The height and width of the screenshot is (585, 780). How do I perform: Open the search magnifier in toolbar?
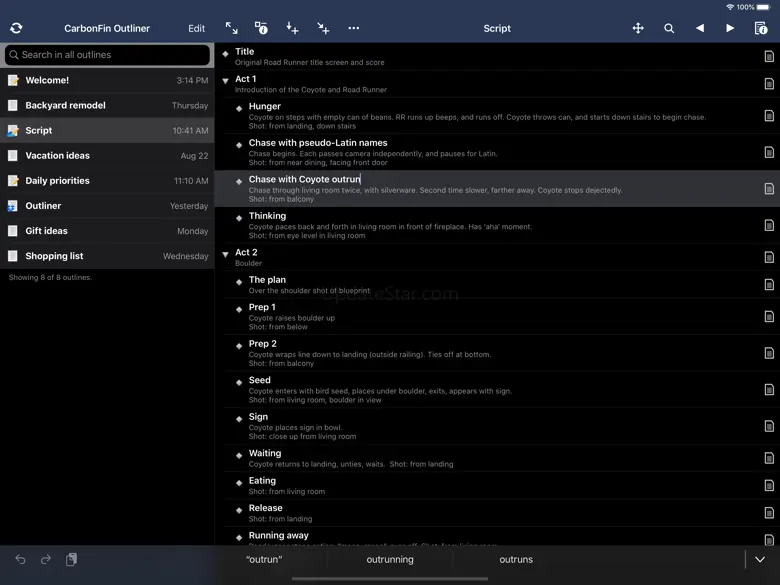[x=669, y=28]
